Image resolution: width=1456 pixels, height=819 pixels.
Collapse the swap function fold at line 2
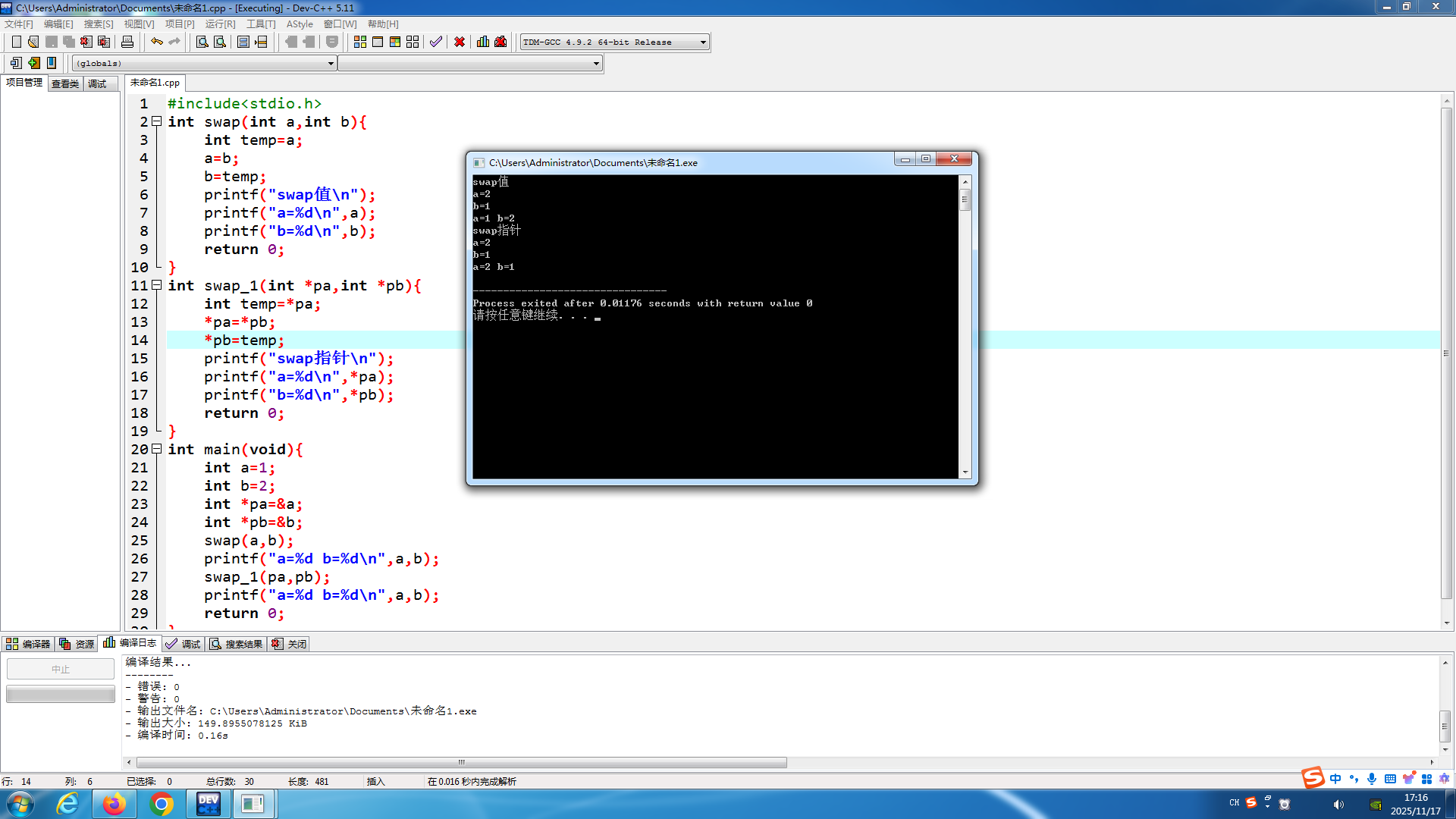pos(157,121)
